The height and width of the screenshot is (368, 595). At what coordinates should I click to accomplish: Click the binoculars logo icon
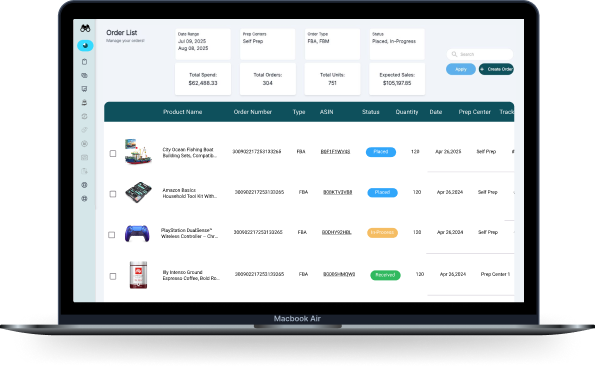pyautogui.click(x=85, y=28)
